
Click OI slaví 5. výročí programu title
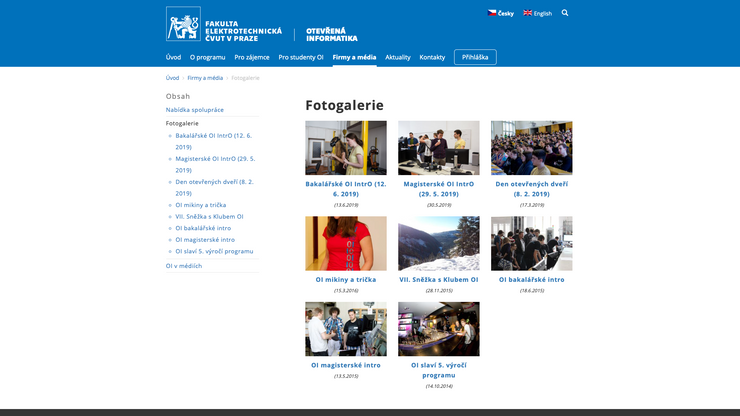click(439, 370)
